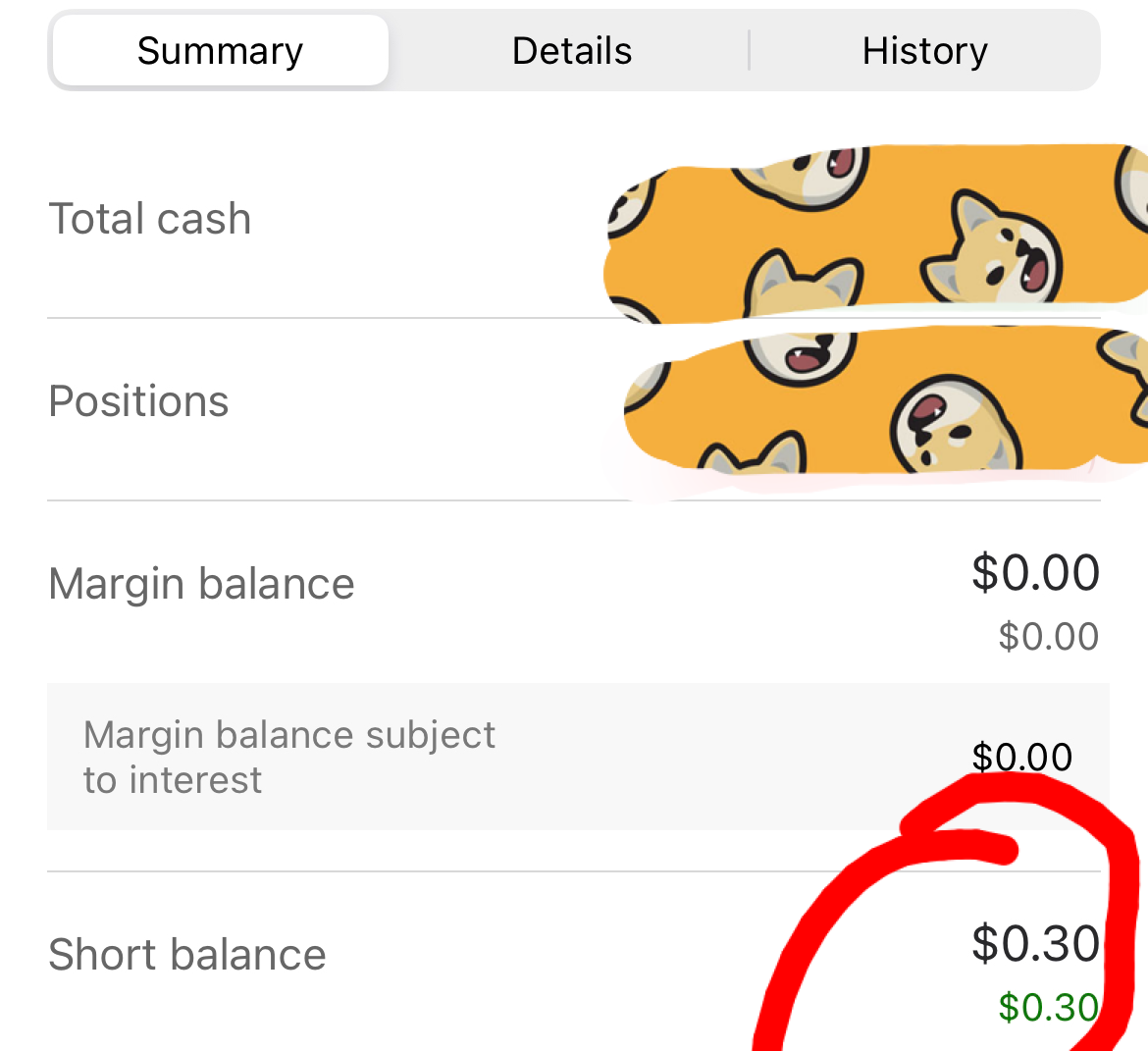1148x1051 pixels.
Task: Click the divider between Details and History
Action: tap(749, 50)
